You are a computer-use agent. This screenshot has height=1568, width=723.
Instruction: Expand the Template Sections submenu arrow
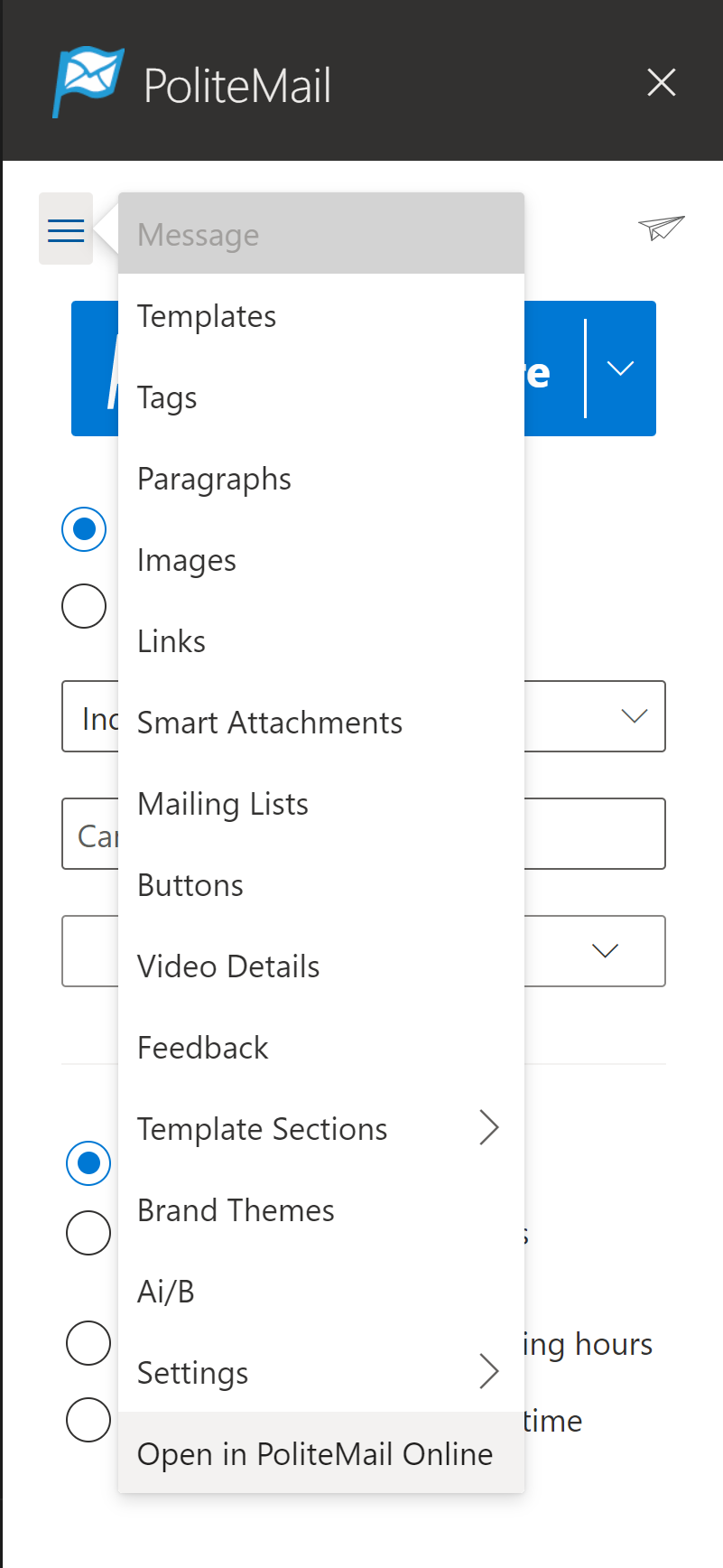(x=488, y=1127)
